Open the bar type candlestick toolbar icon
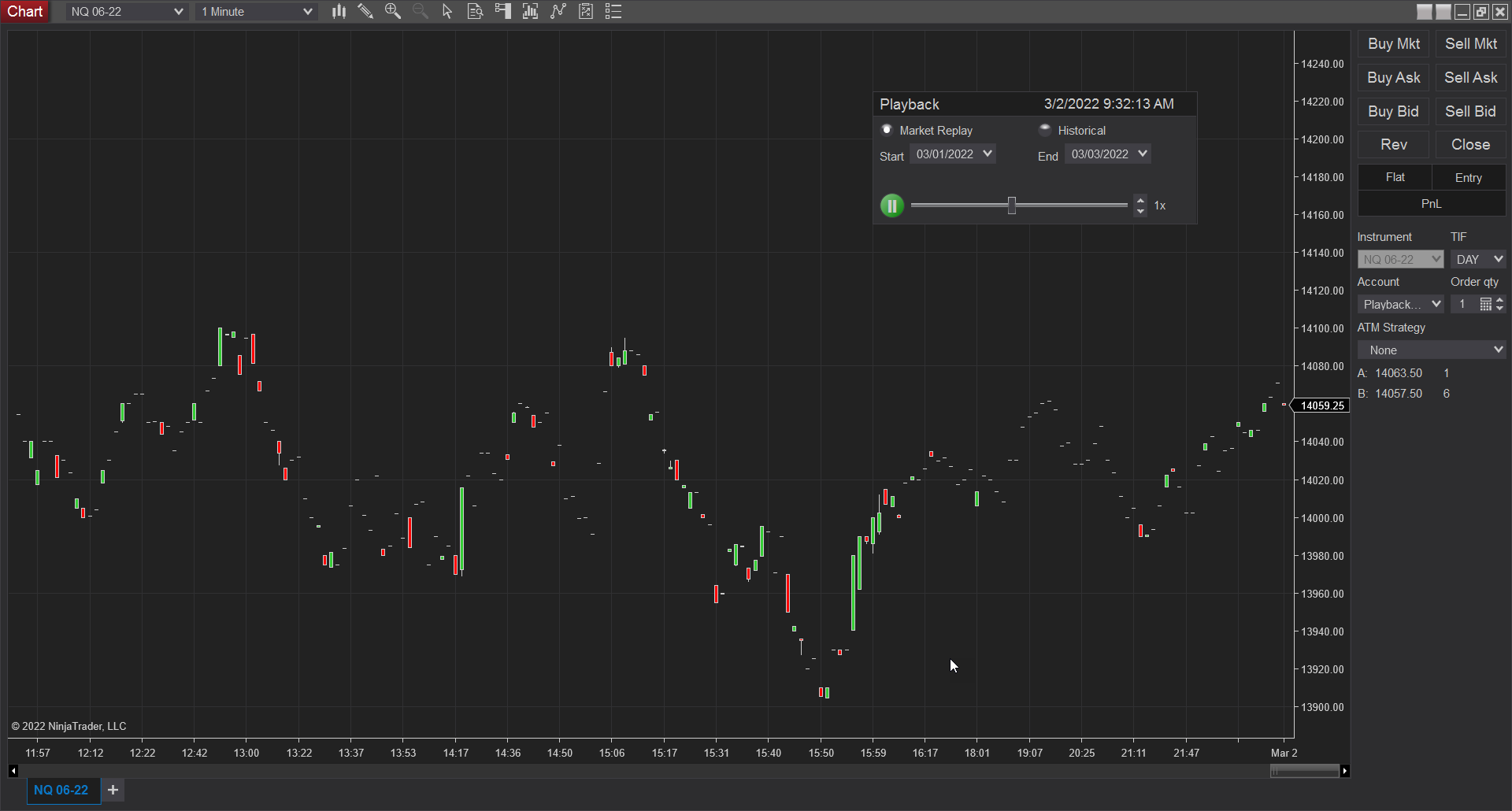The image size is (1512, 811). pos(339,11)
